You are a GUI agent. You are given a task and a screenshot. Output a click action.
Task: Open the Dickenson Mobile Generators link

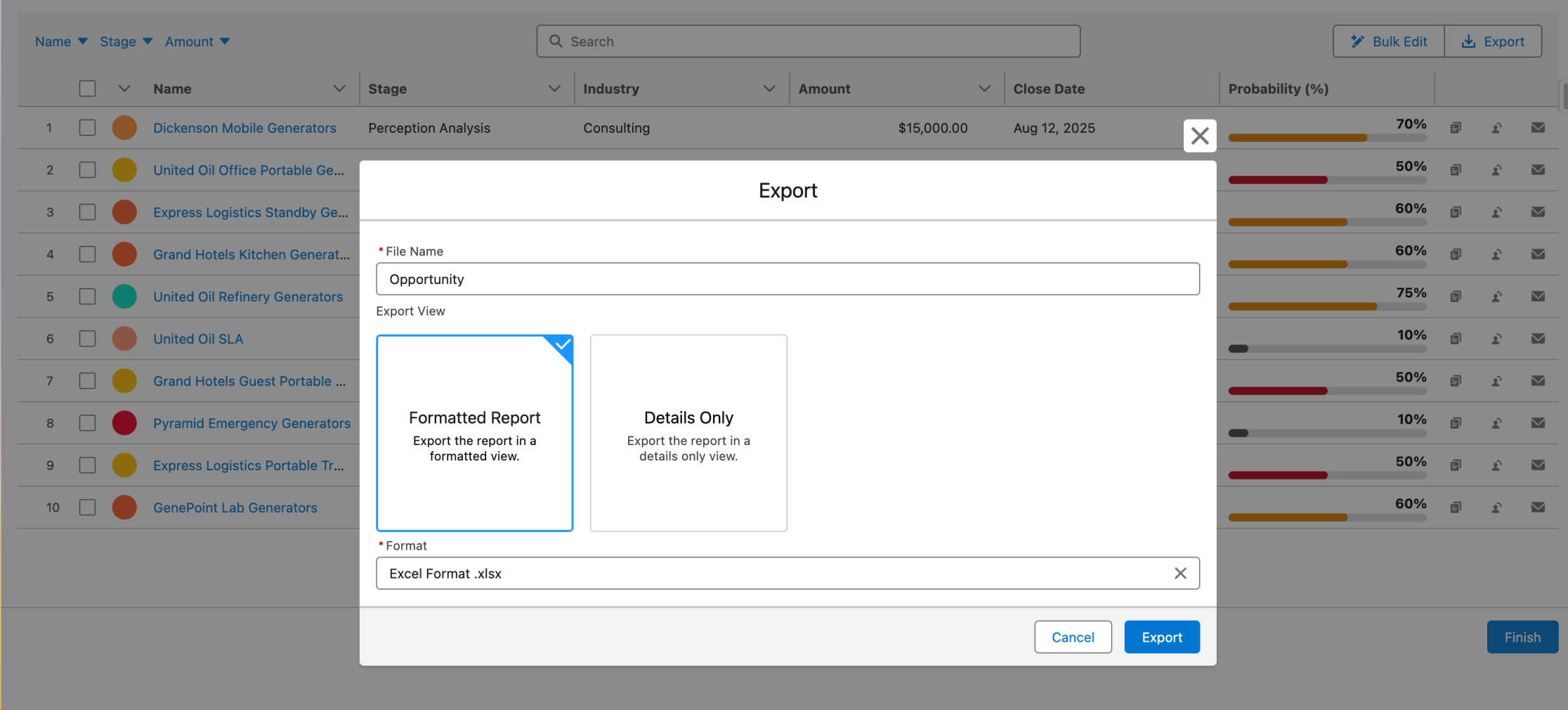[244, 128]
